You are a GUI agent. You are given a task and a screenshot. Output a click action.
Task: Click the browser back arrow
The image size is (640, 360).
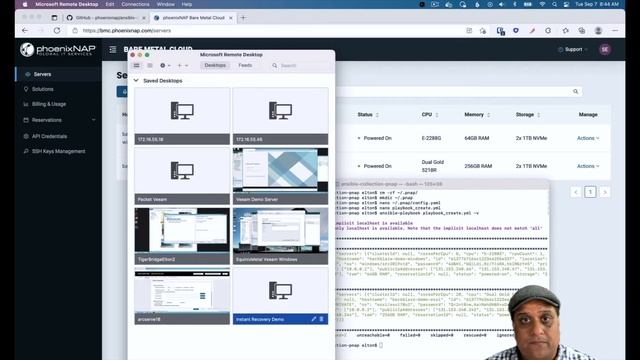pos(25,31)
